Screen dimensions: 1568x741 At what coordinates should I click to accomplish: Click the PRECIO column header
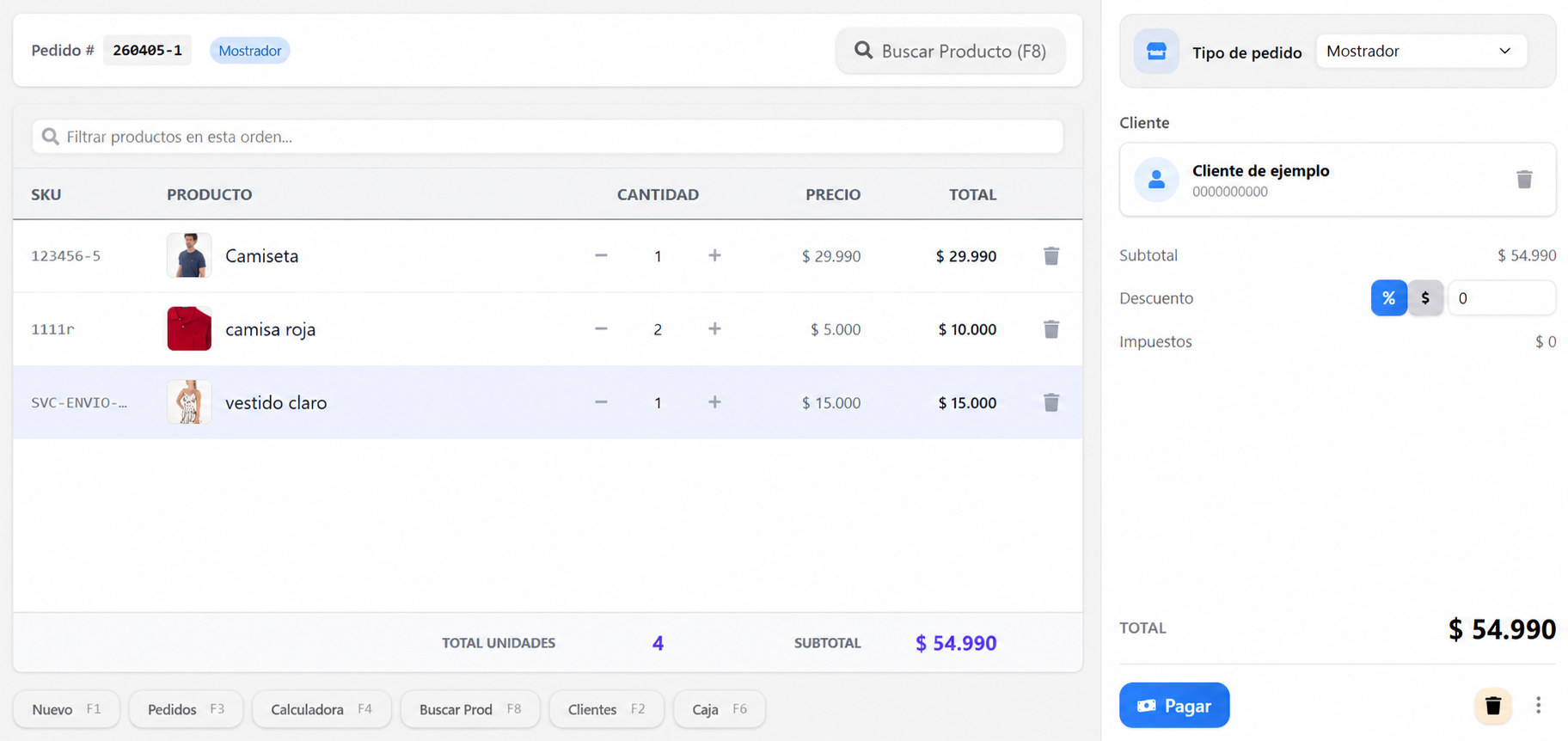tap(833, 194)
